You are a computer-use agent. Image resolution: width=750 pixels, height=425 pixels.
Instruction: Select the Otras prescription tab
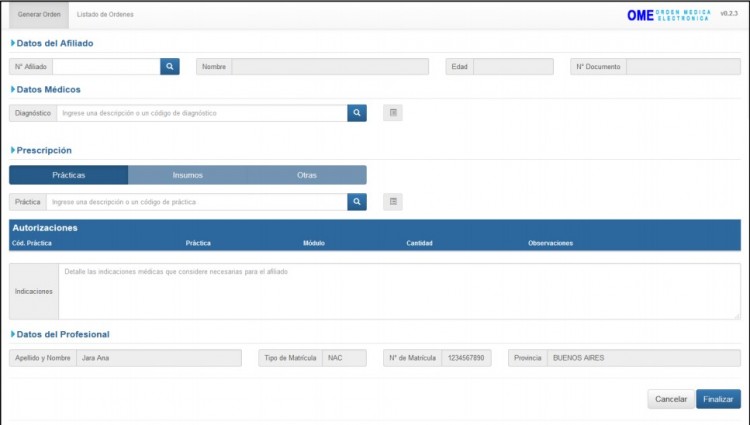[x=307, y=175]
